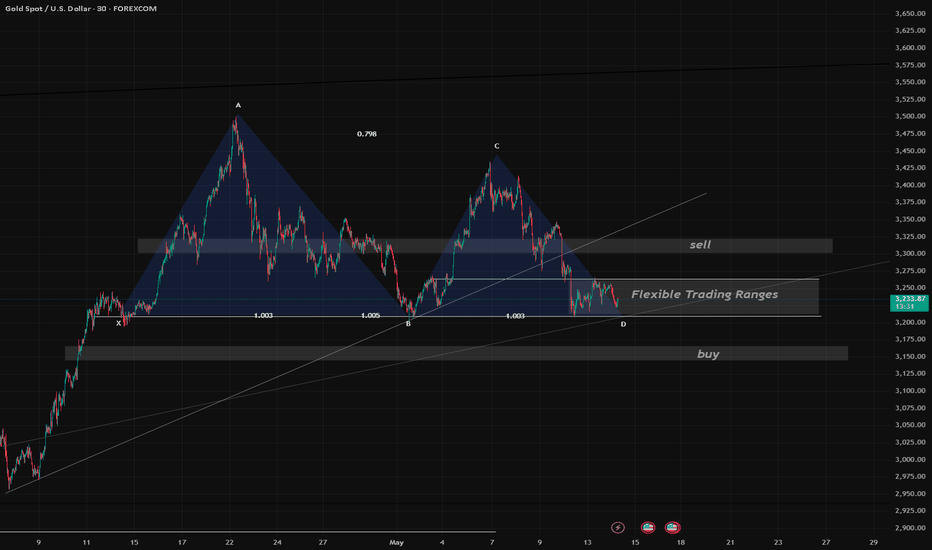932x550 pixels.
Task: Click the 23 date label on time axis
Action: point(778,542)
